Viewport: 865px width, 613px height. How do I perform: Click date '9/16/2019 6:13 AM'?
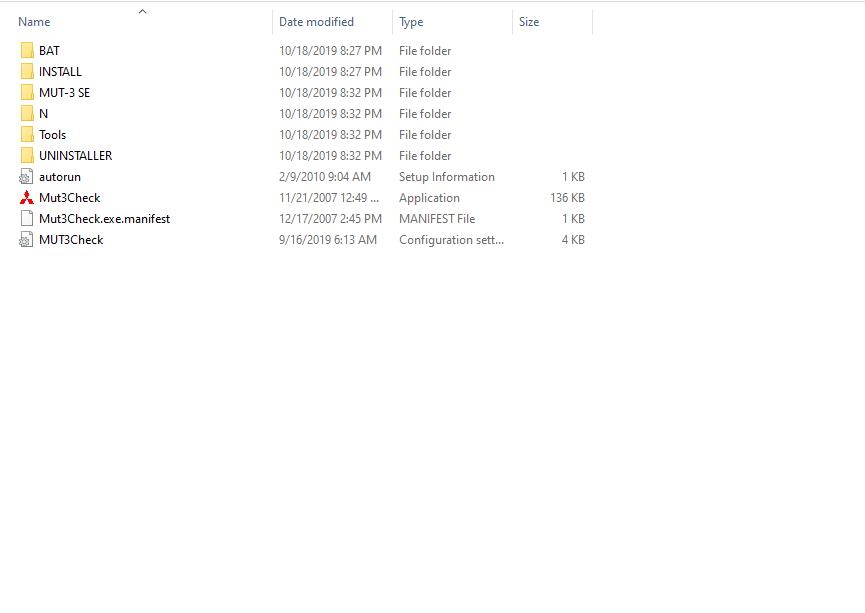click(328, 239)
